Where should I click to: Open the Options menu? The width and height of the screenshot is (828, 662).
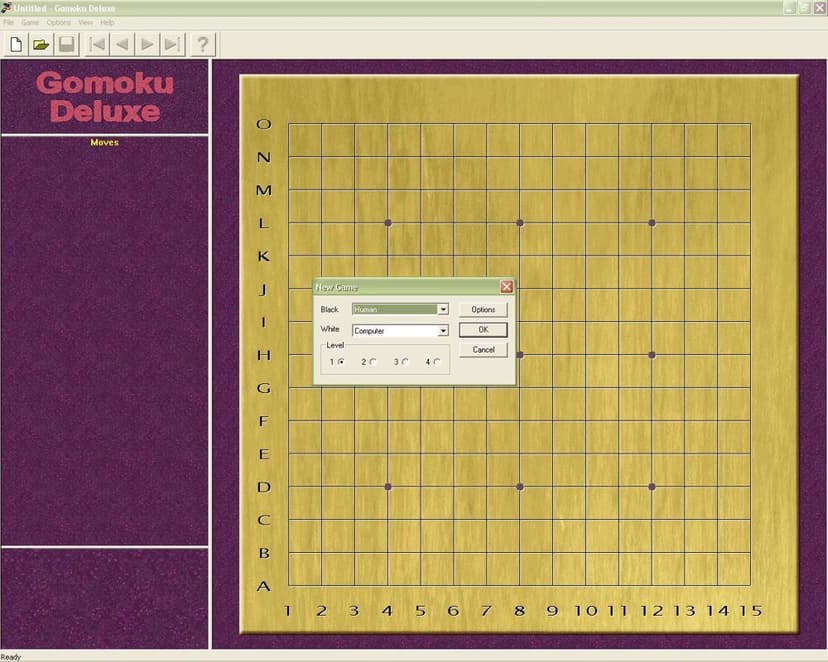[59, 23]
